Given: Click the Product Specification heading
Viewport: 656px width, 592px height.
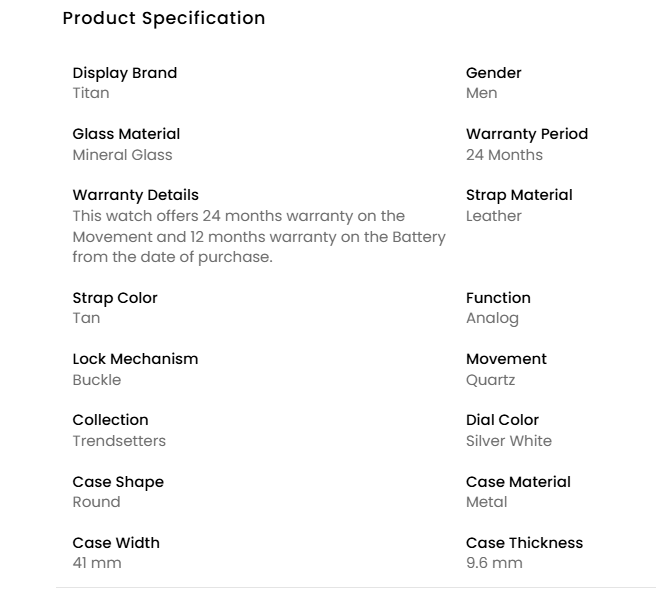Looking at the screenshot, I should click(164, 18).
